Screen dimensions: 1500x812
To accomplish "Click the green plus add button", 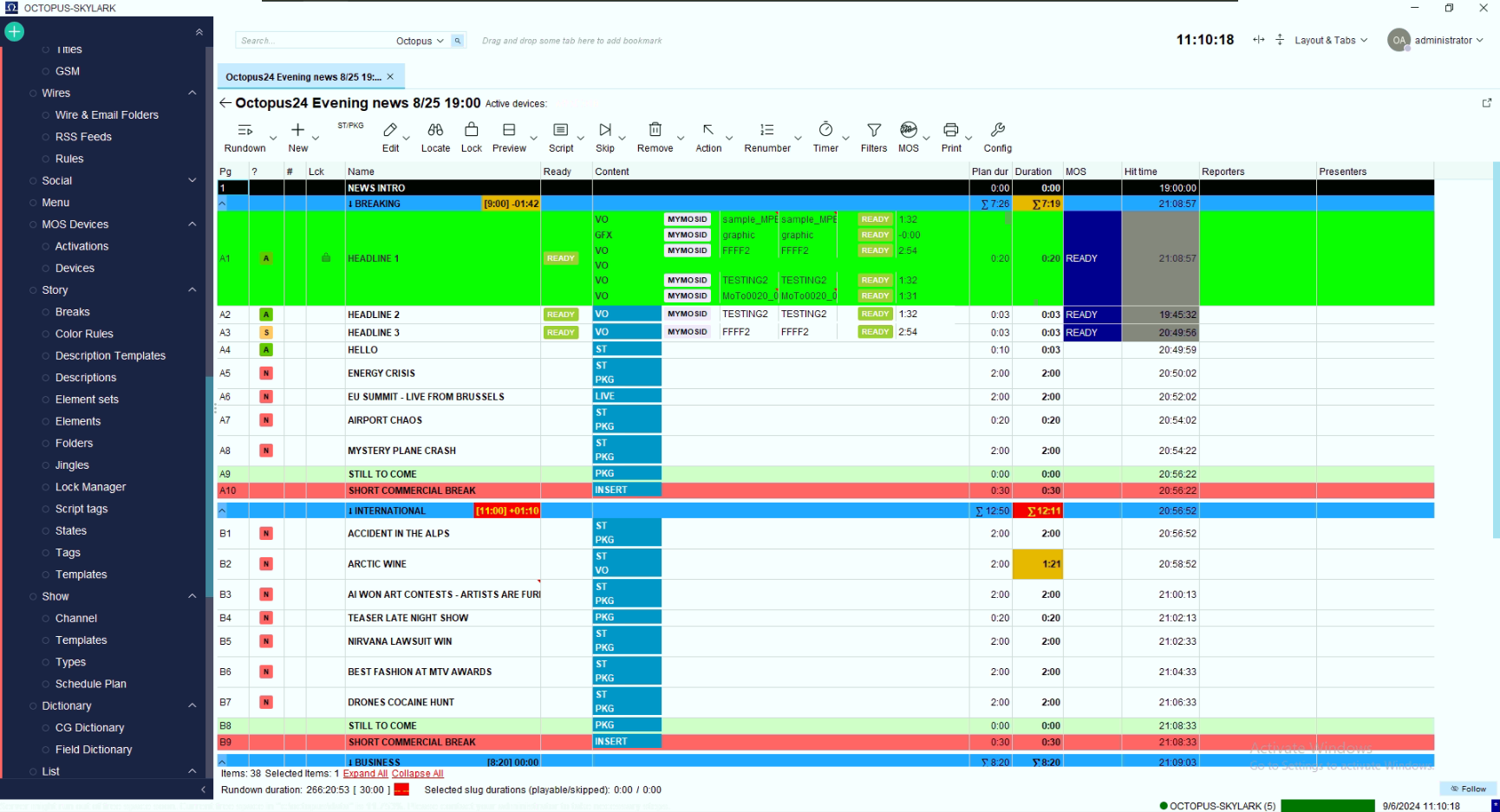I will tap(15, 32).
